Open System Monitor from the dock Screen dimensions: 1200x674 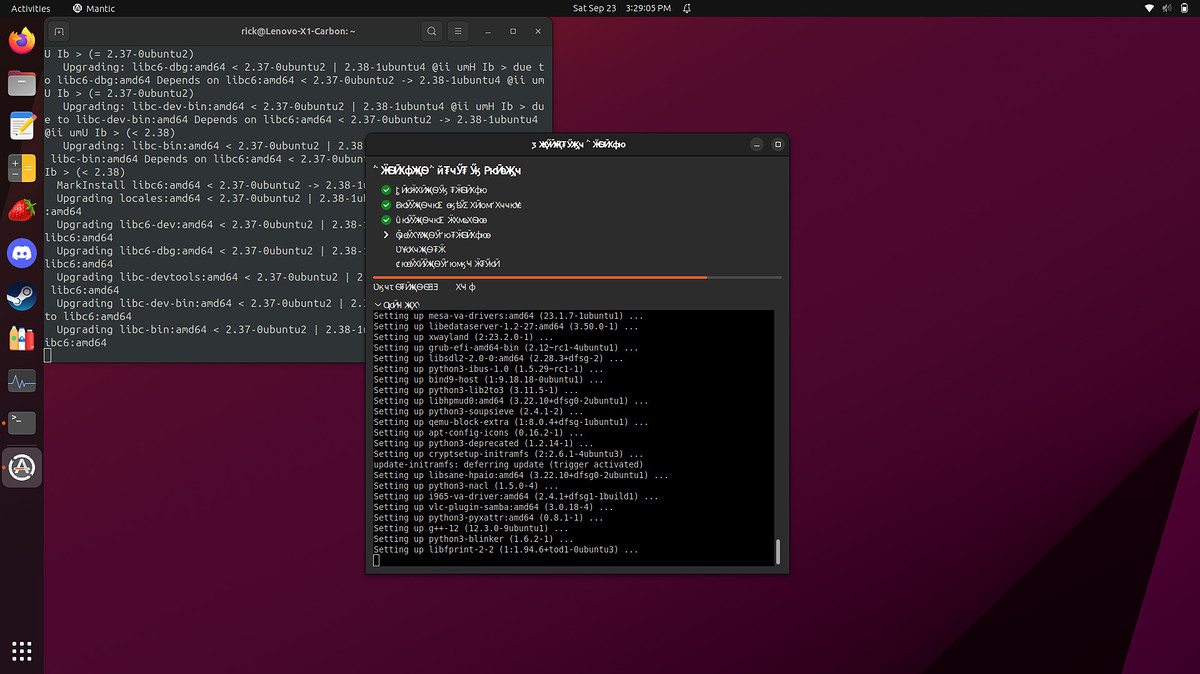point(22,381)
